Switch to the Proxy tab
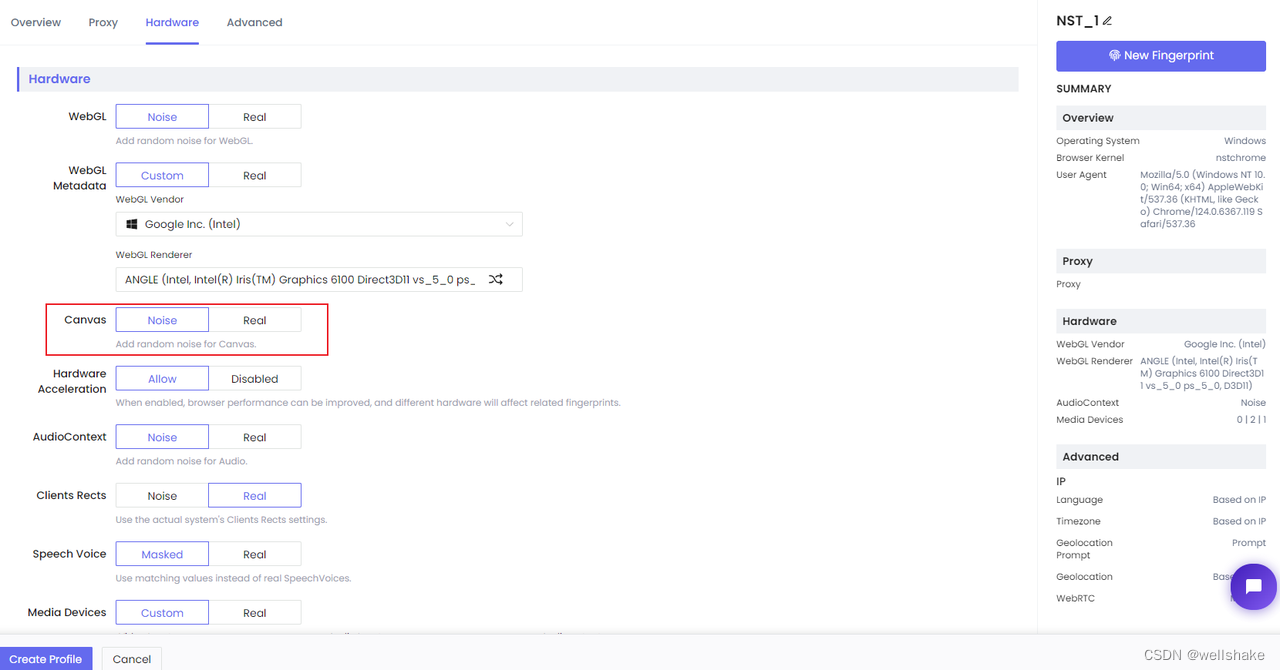 (x=103, y=22)
